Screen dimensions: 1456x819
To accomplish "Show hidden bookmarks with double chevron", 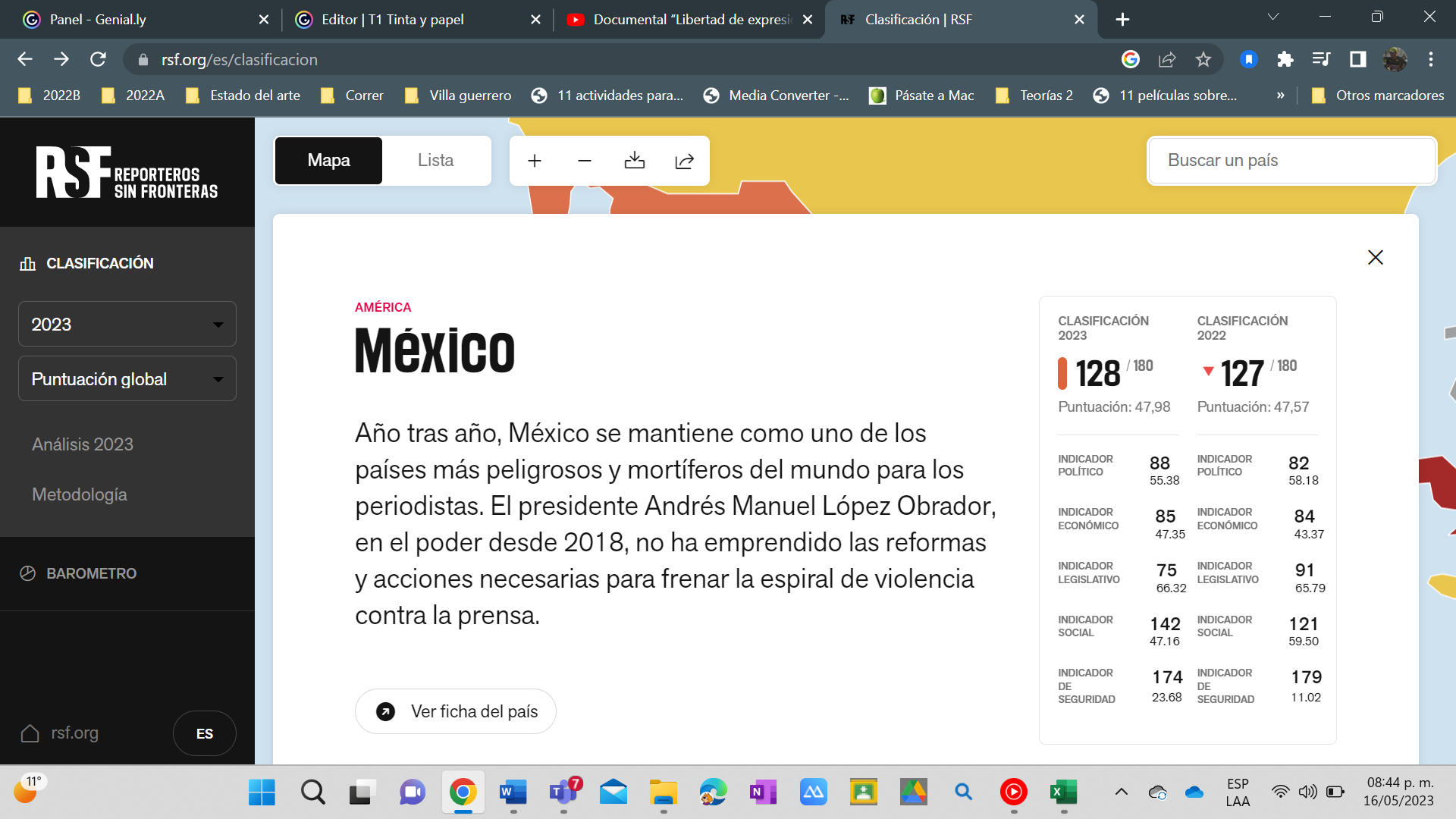I will point(1280,96).
